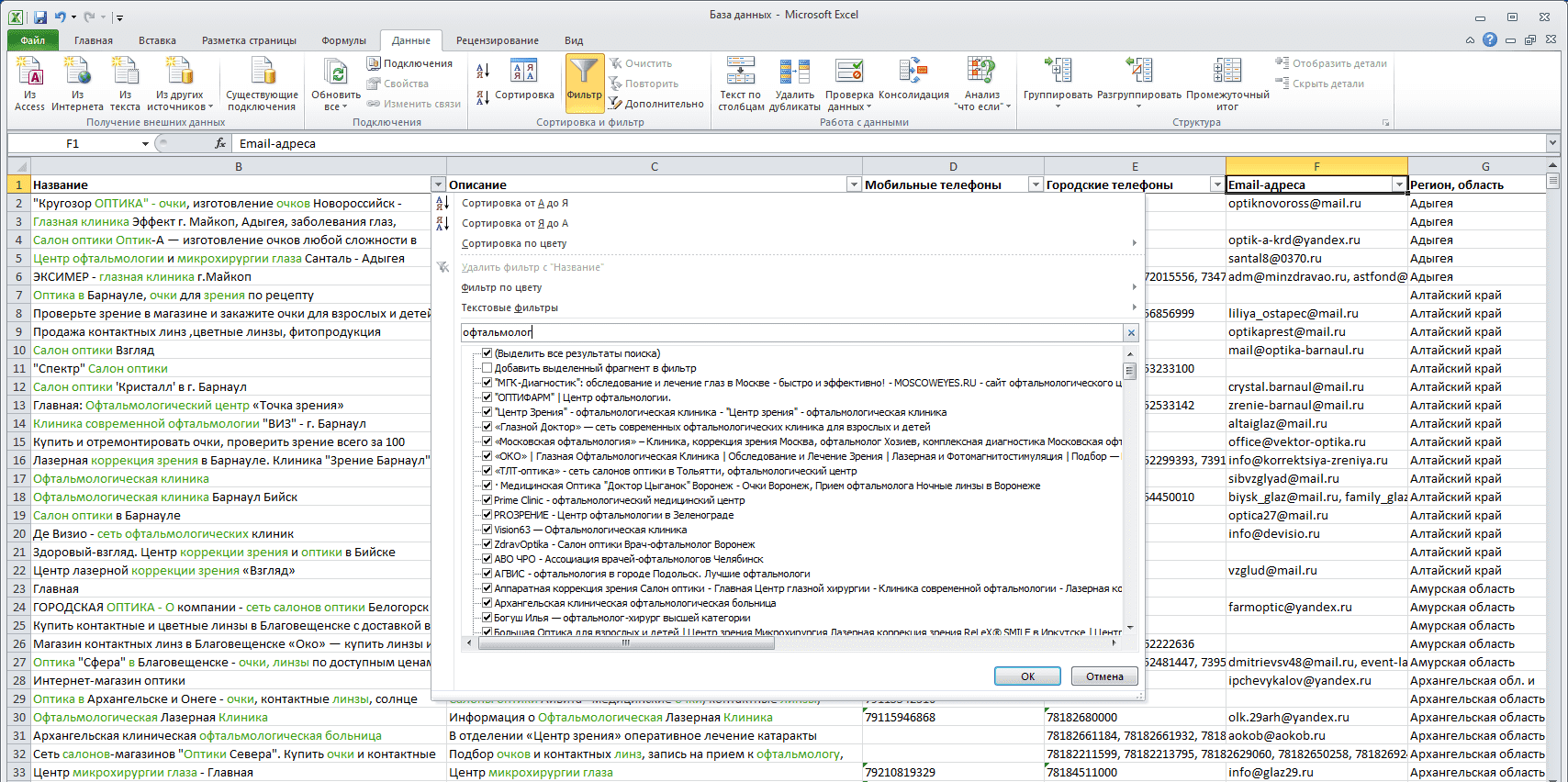Switch to Формулы tab
Image resolution: width=1568 pixels, height=782 pixels.
[343, 40]
